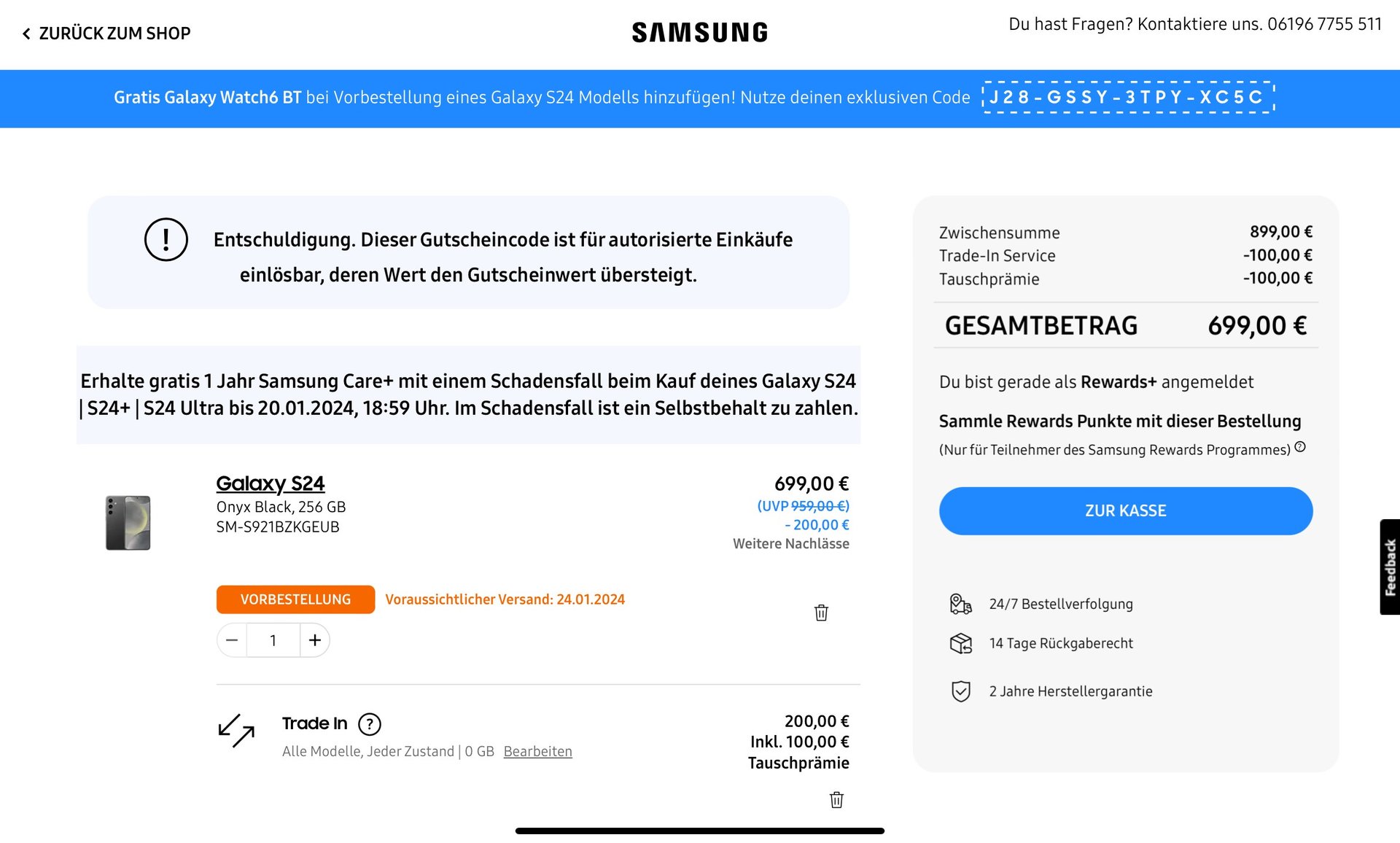Viewport: 1400px width, 843px height.
Task: Click the 14-day return box icon
Action: point(960,643)
